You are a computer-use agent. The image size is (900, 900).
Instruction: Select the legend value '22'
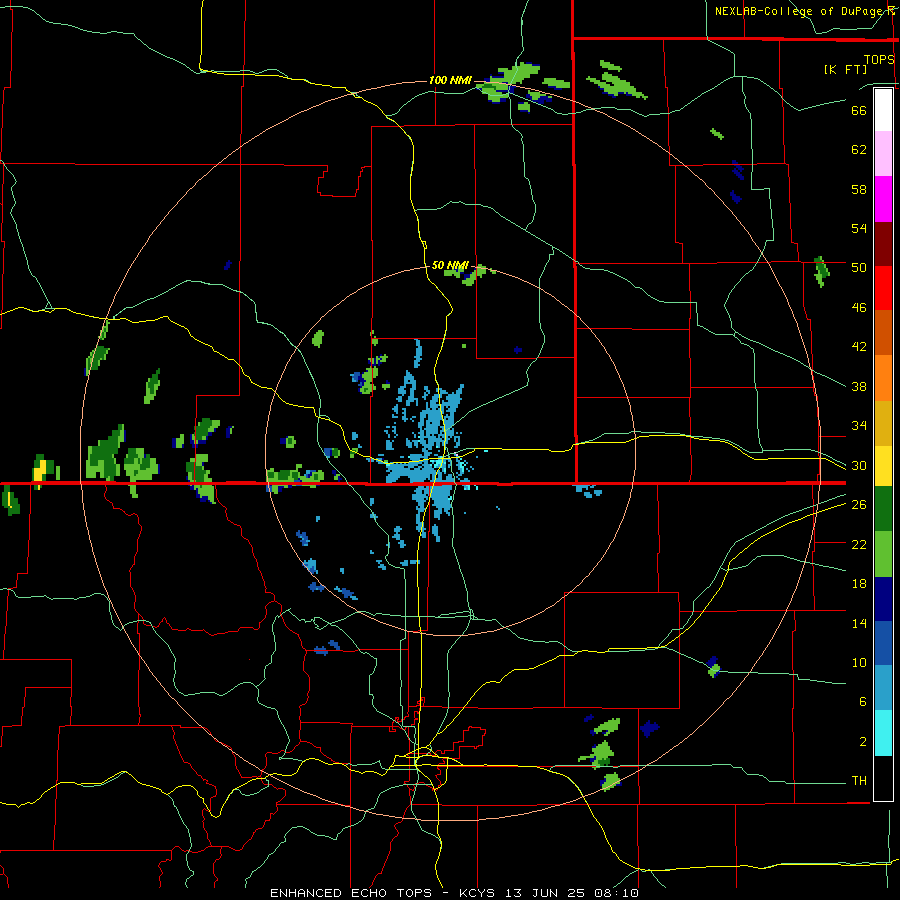(859, 544)
